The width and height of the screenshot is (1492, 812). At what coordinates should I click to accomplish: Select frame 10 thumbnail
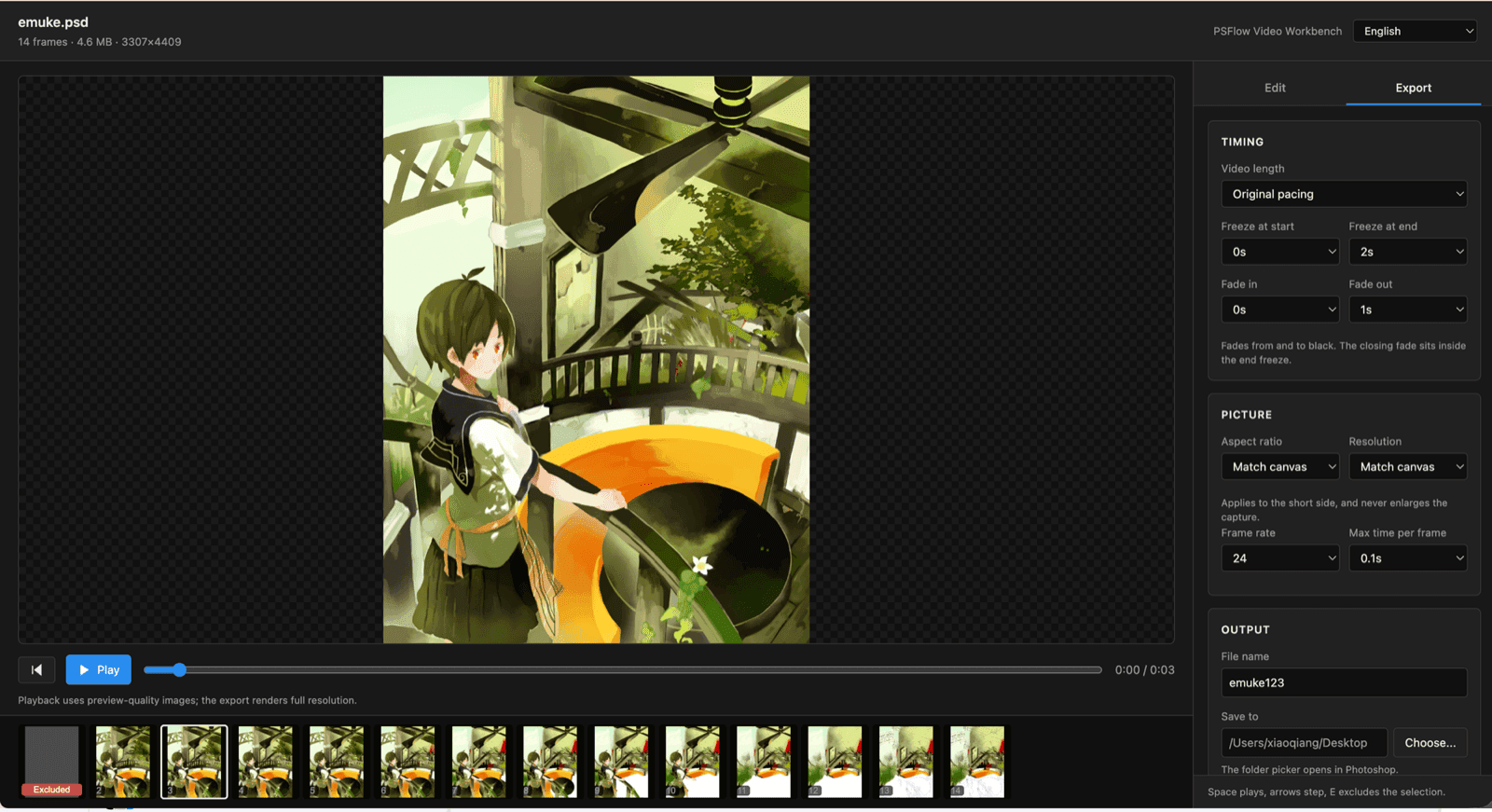[x=693, y=762]
